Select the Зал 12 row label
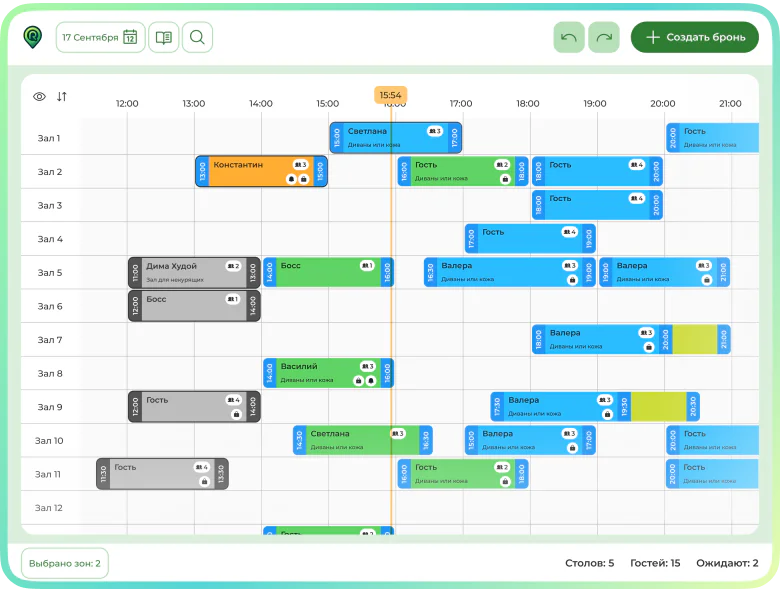The image size is (780, 593). (50, 508)
